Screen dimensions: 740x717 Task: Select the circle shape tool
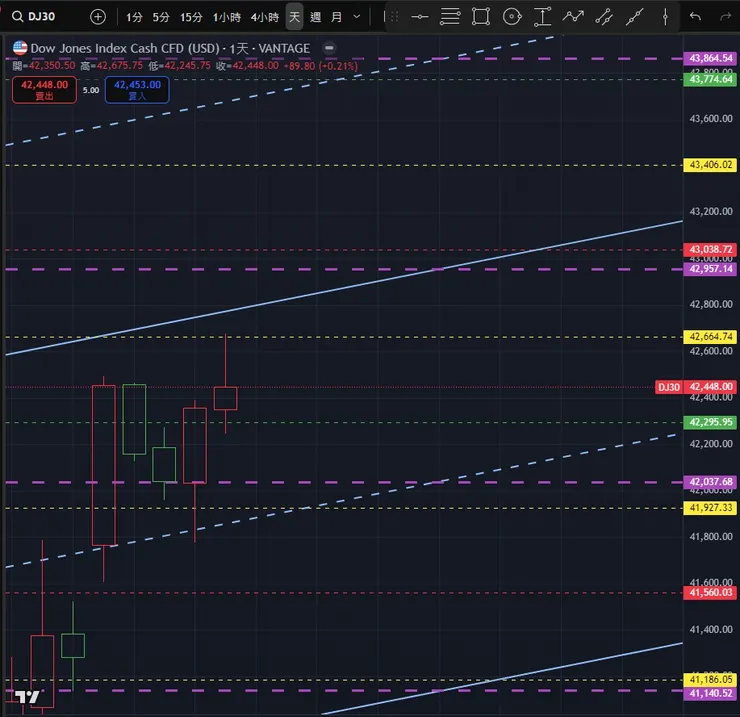tap(512, 17)
